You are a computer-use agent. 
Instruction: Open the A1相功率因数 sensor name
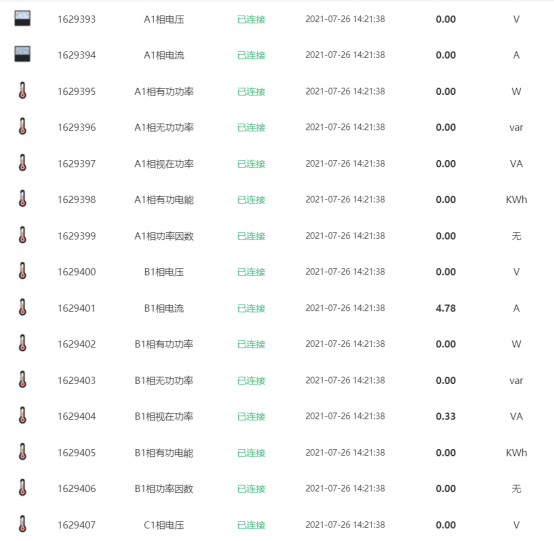click(164, 236)
